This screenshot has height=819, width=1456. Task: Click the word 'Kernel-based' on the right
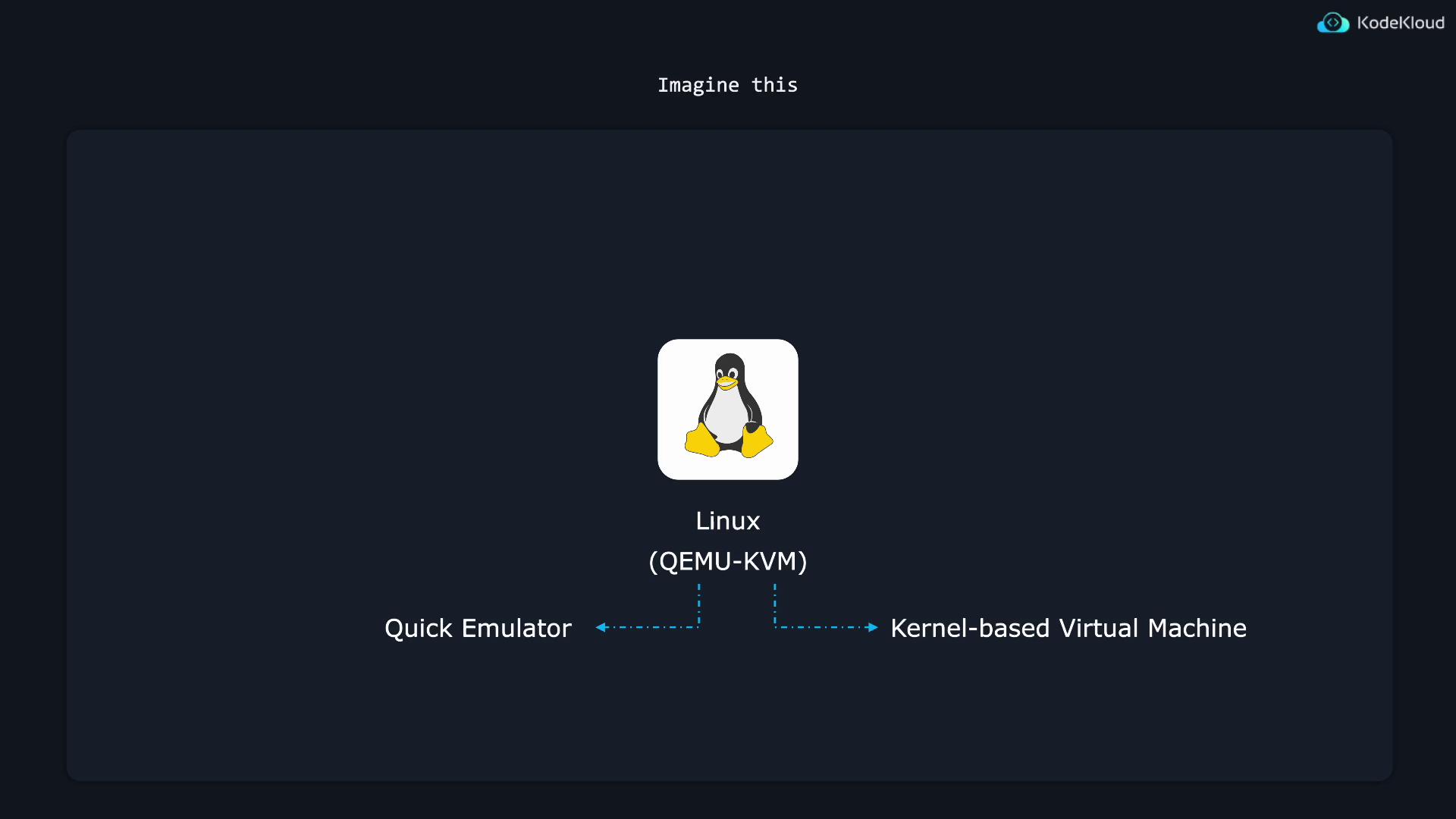970,629
